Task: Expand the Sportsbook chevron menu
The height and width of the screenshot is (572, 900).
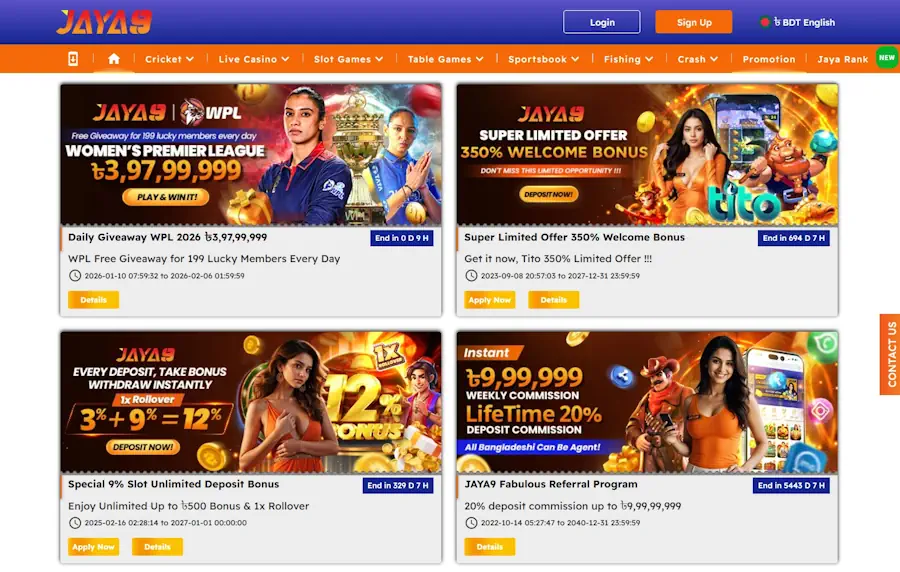Action: point(544,59)
